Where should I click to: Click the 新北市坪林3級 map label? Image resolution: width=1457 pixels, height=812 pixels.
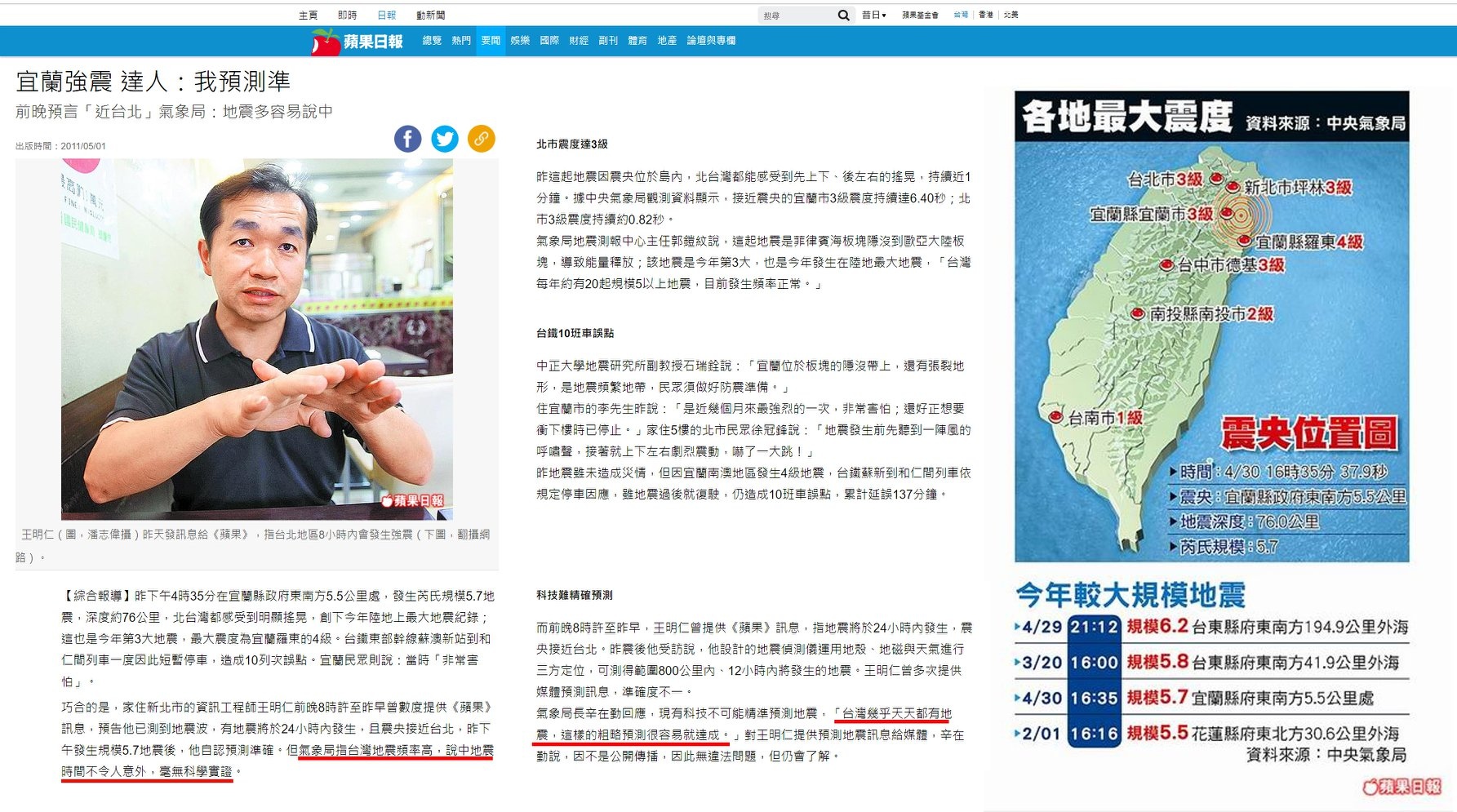[x=1298, y=188]
